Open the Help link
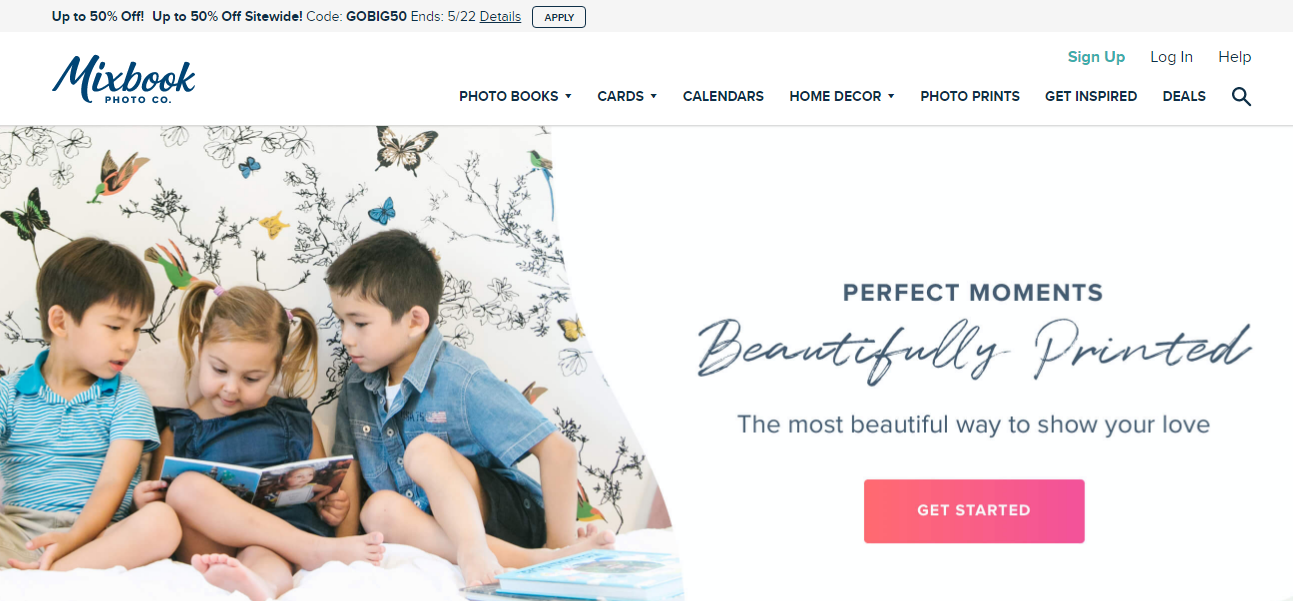1293x601 pixels. tap(1235, 57)
